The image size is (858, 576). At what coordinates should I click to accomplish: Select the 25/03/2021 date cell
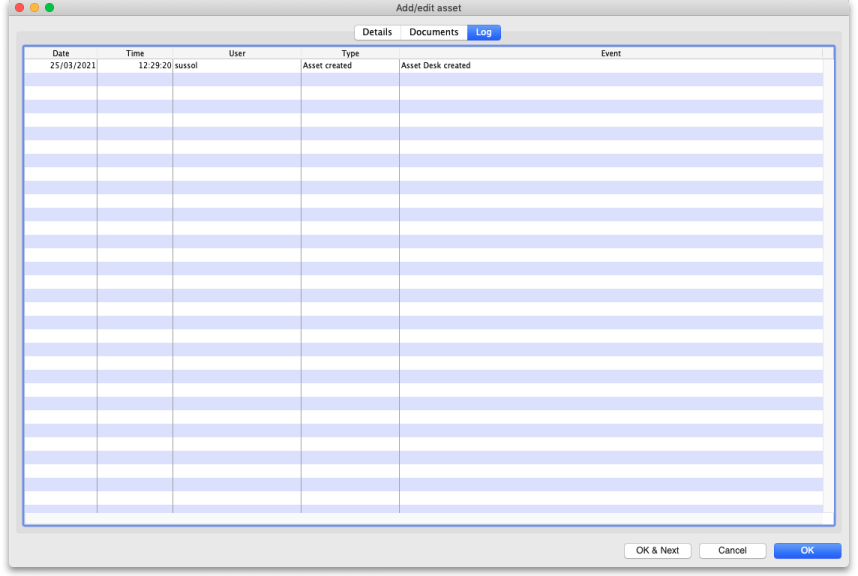pyautogui.click(x=72, y=66)
